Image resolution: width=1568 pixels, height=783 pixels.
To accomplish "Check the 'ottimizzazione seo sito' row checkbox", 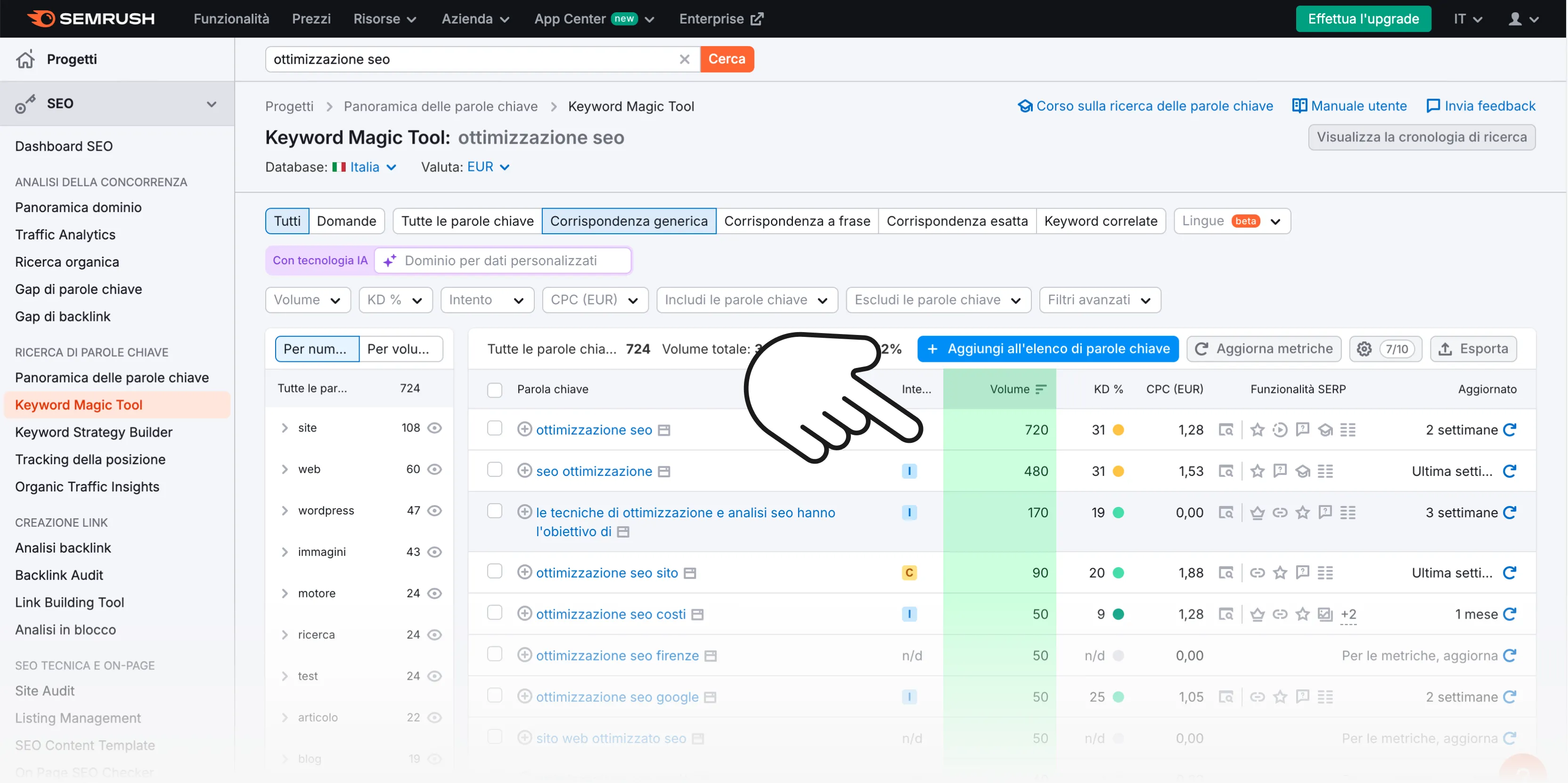I will (x=495, y=572).
